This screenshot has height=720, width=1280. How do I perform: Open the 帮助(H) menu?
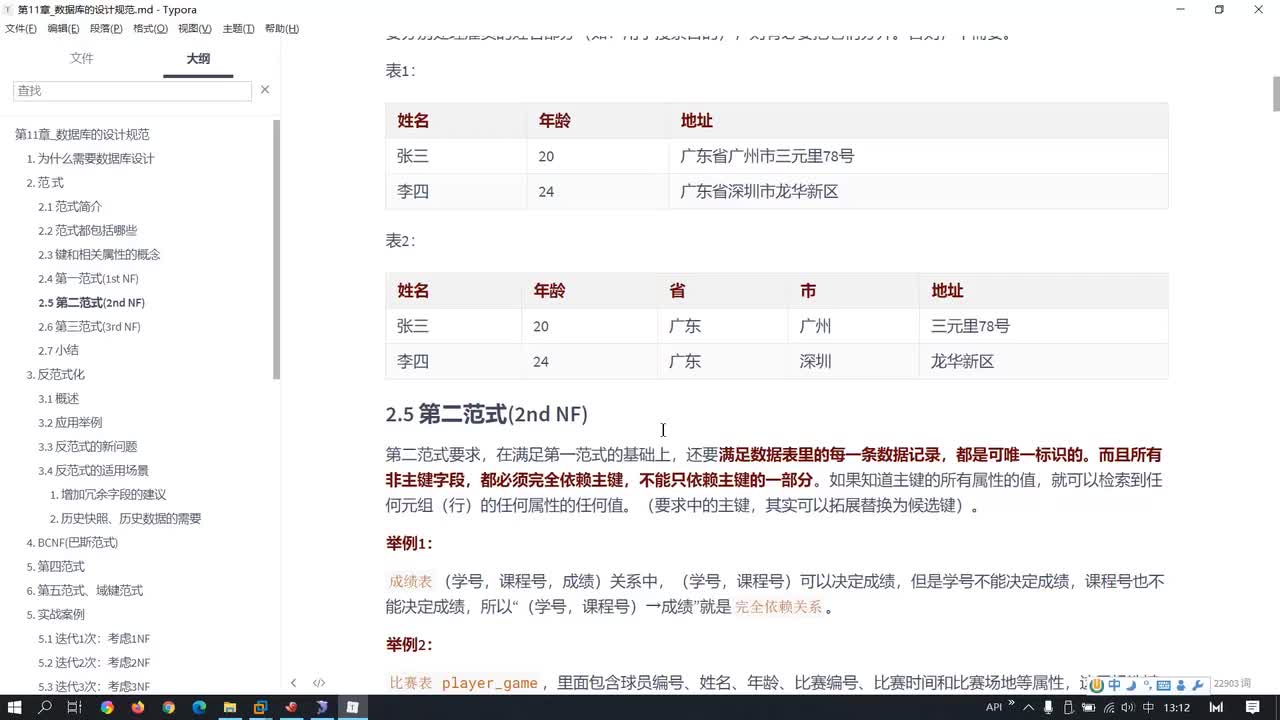[281, 29]
